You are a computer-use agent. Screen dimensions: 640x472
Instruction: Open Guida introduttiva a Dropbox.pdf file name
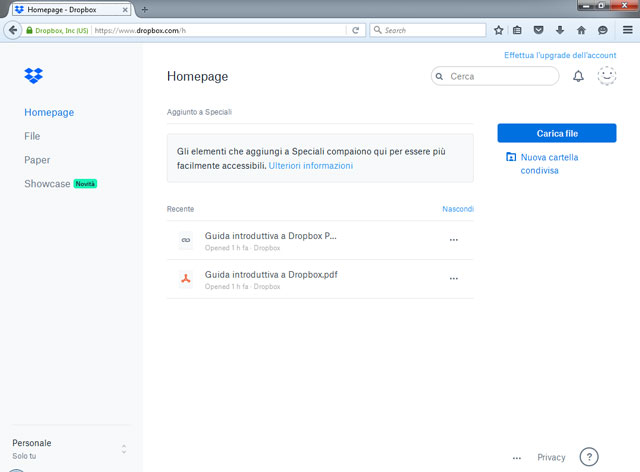point(271,275)
